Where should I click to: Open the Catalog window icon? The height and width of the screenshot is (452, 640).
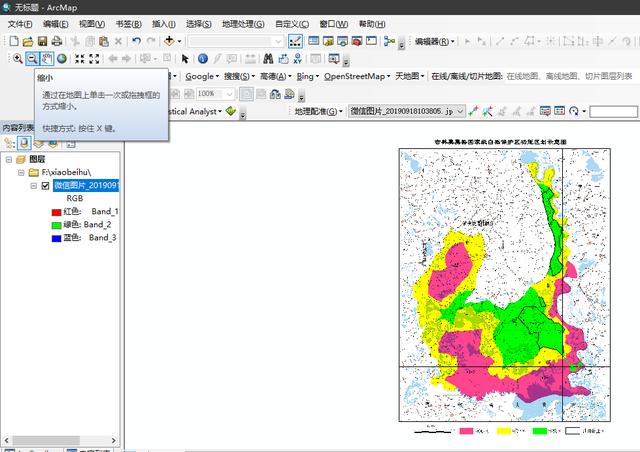[328, 41]
